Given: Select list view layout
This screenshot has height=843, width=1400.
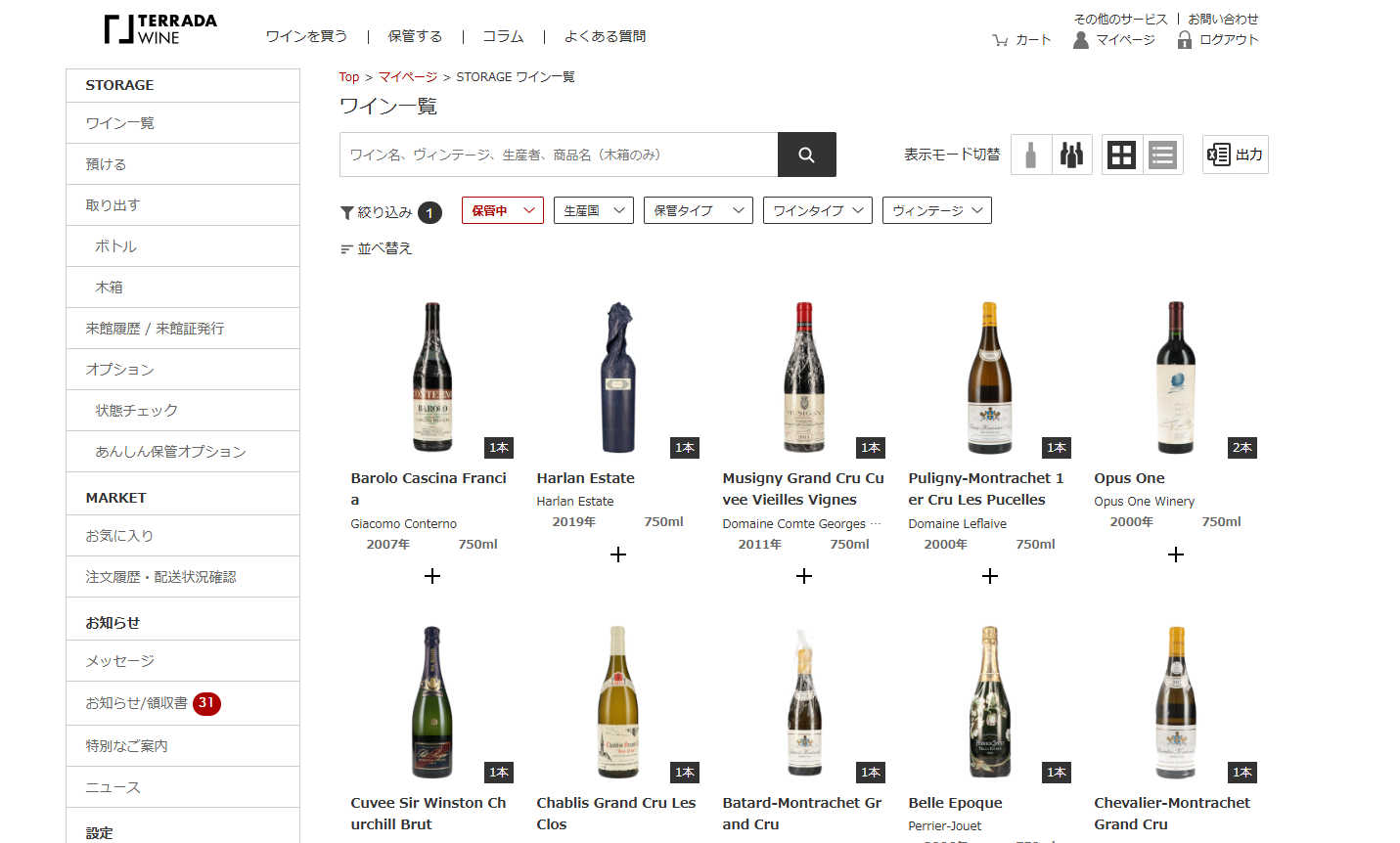Looking at the screenshot, I should 1162,155.
